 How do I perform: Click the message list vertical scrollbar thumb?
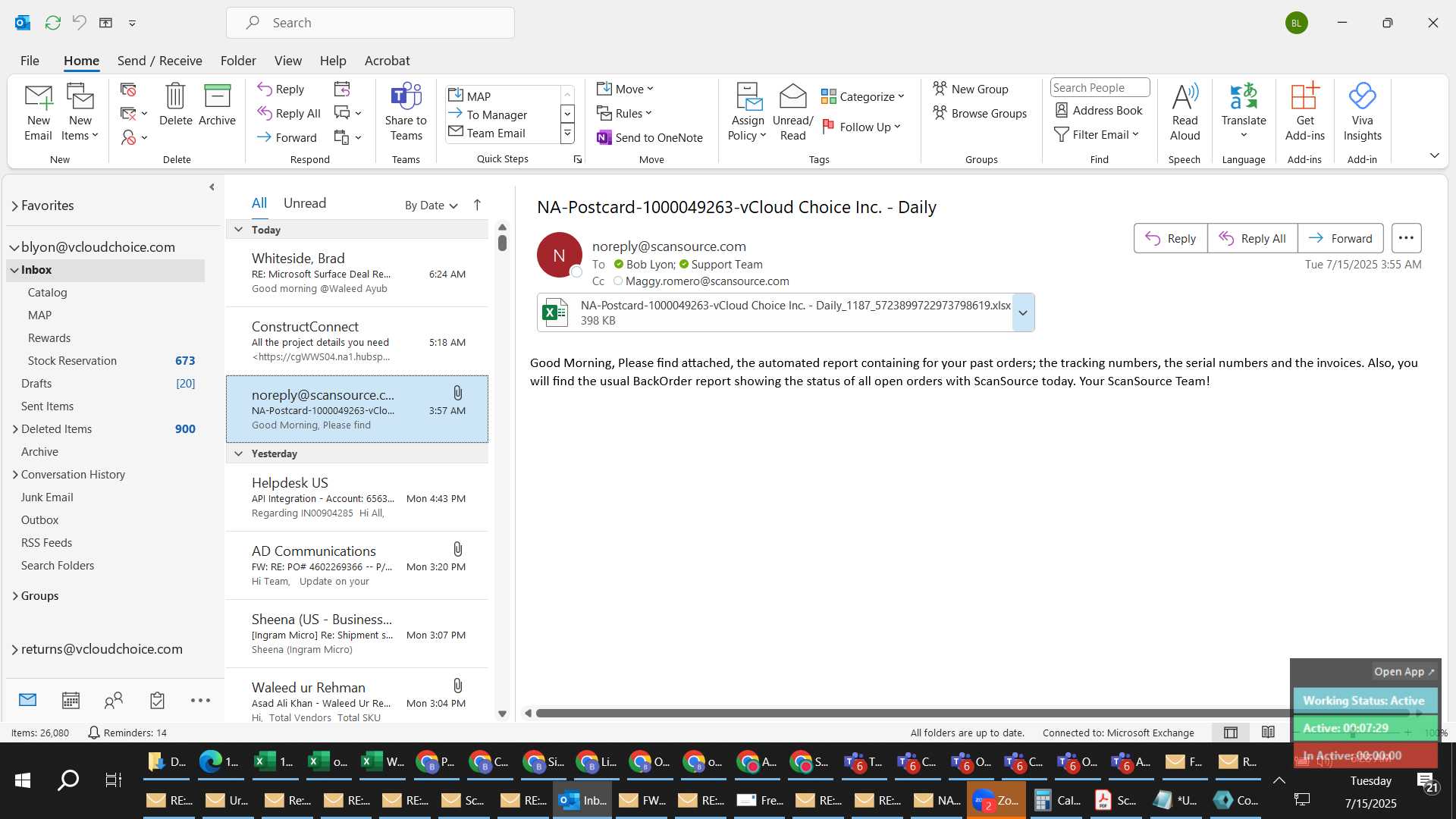pos(502,243)
